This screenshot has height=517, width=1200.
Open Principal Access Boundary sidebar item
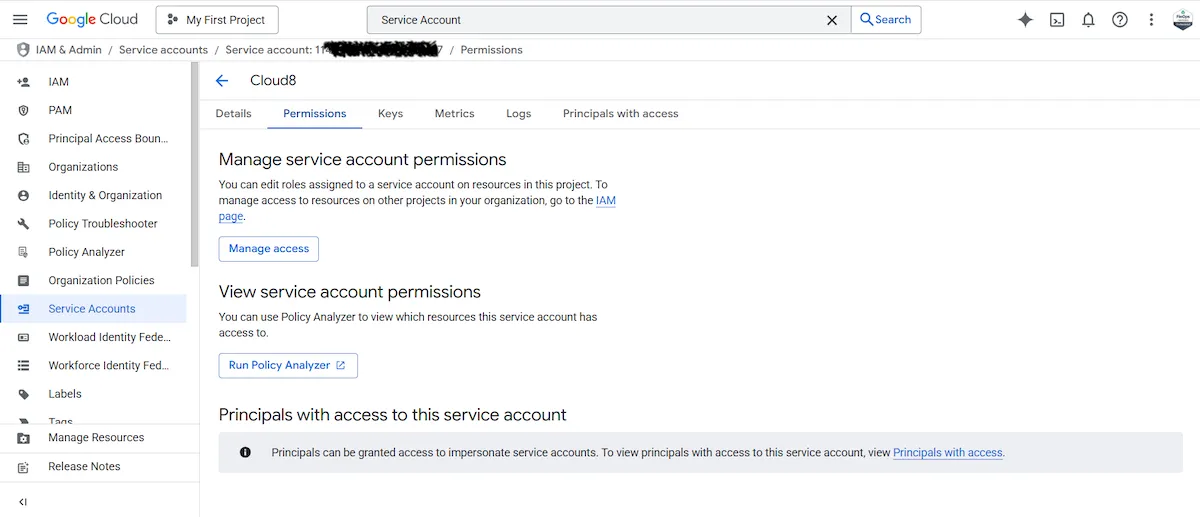[94, 138]
